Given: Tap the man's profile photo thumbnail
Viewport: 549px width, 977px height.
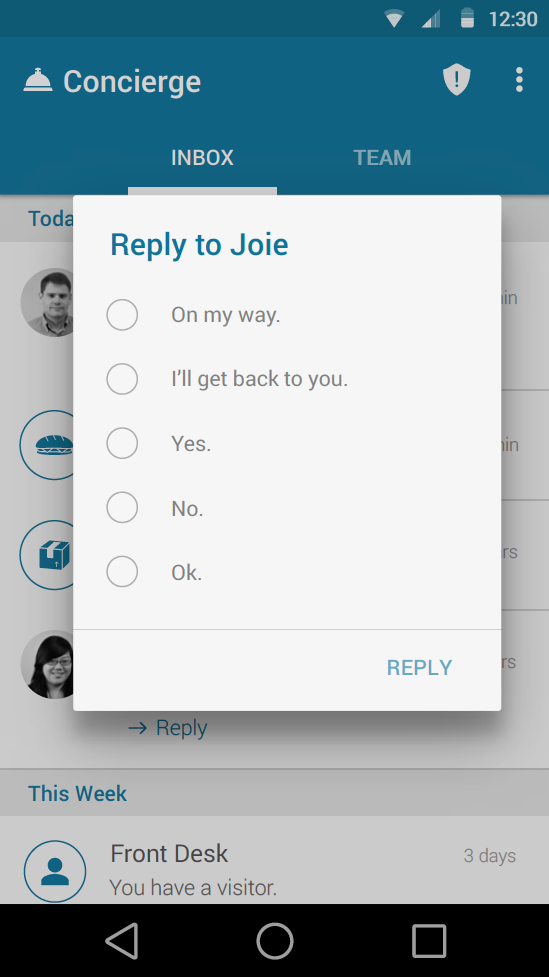Looking at the screenshot, I should pyautogui.click(x=47, y=303).
